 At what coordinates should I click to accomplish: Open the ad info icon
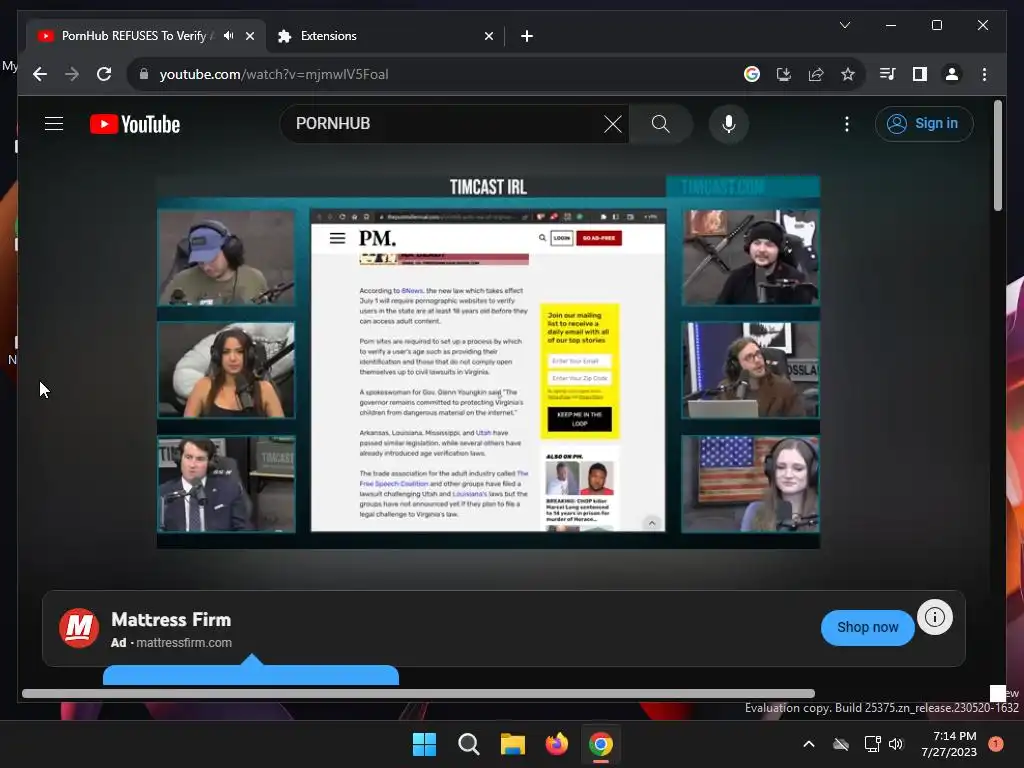(935, 617)
